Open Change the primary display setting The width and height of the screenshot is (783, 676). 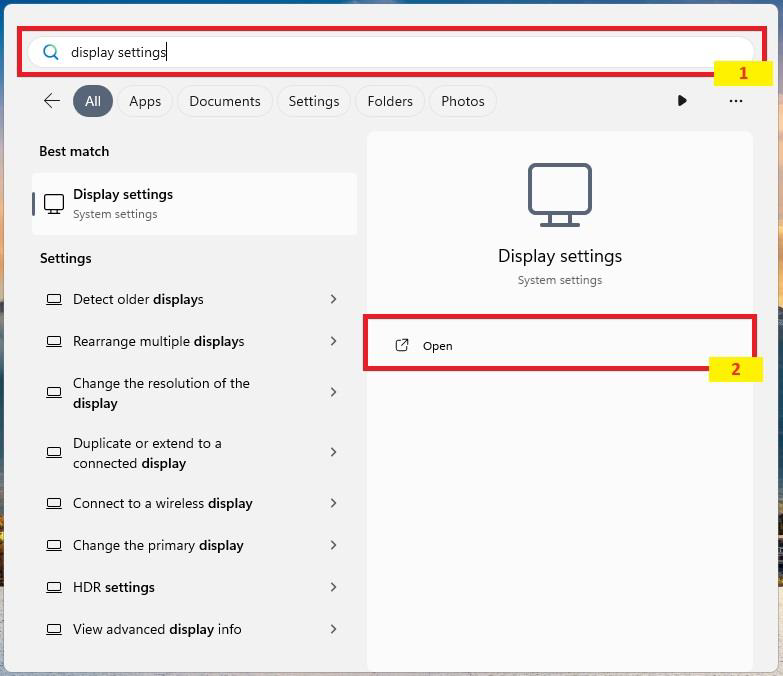pos(158,545)
